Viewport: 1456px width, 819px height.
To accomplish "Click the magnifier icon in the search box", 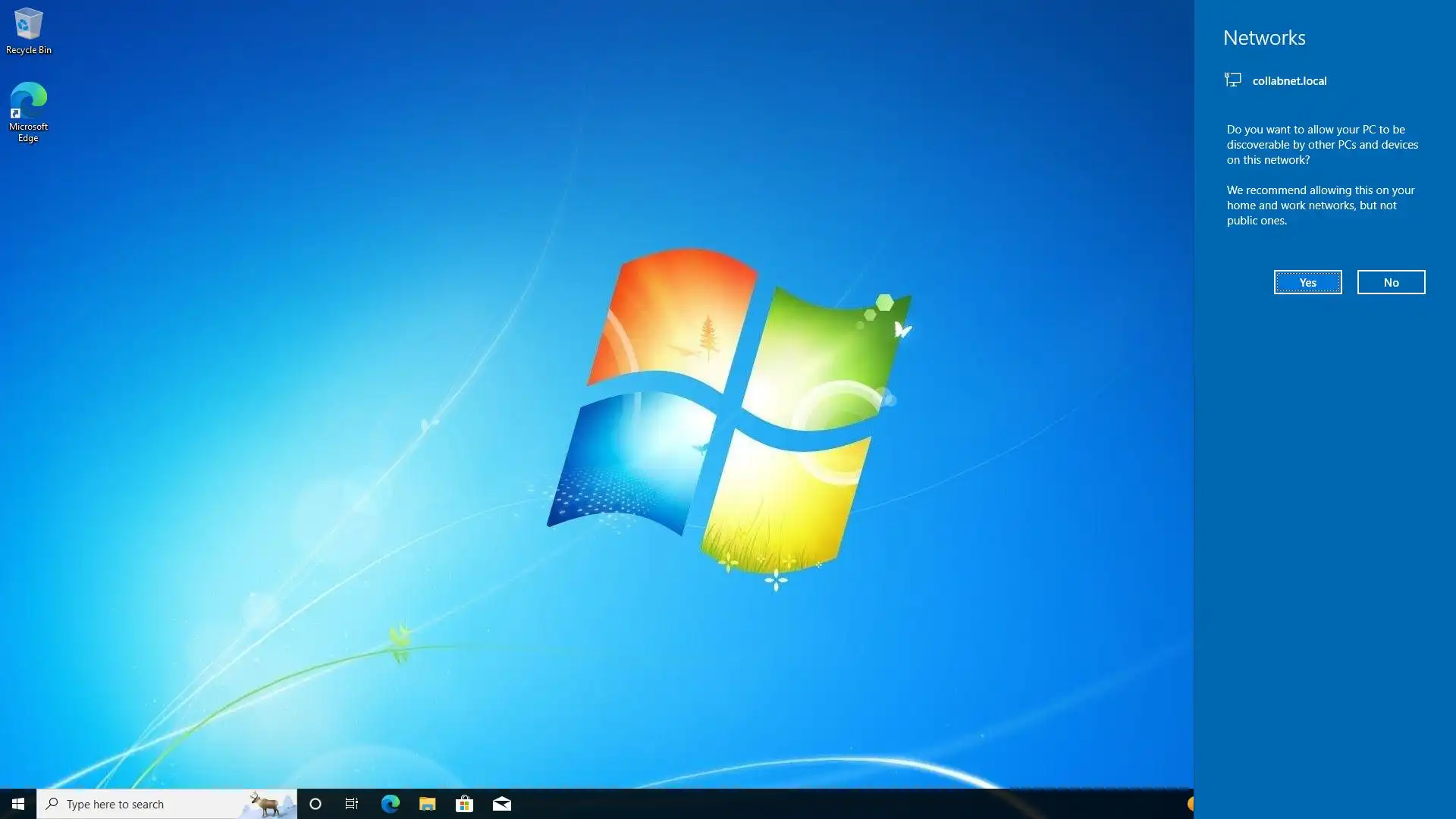I will click(x=52, y=804).
